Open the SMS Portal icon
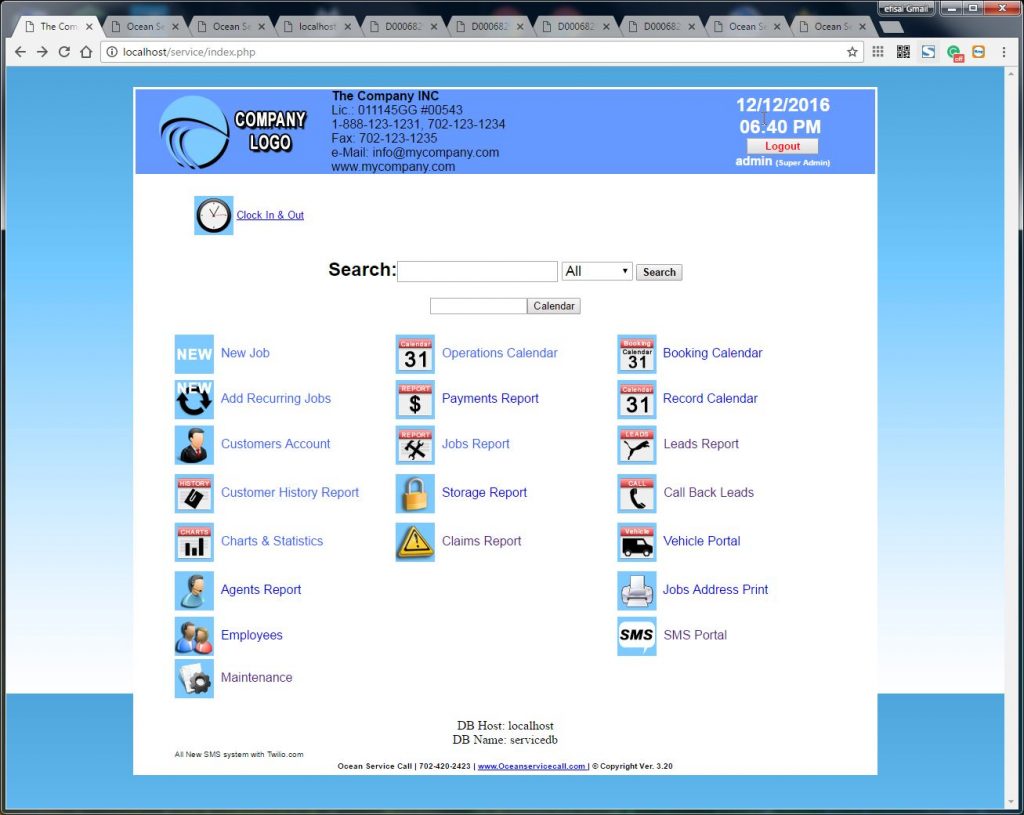 pos(637,636)
